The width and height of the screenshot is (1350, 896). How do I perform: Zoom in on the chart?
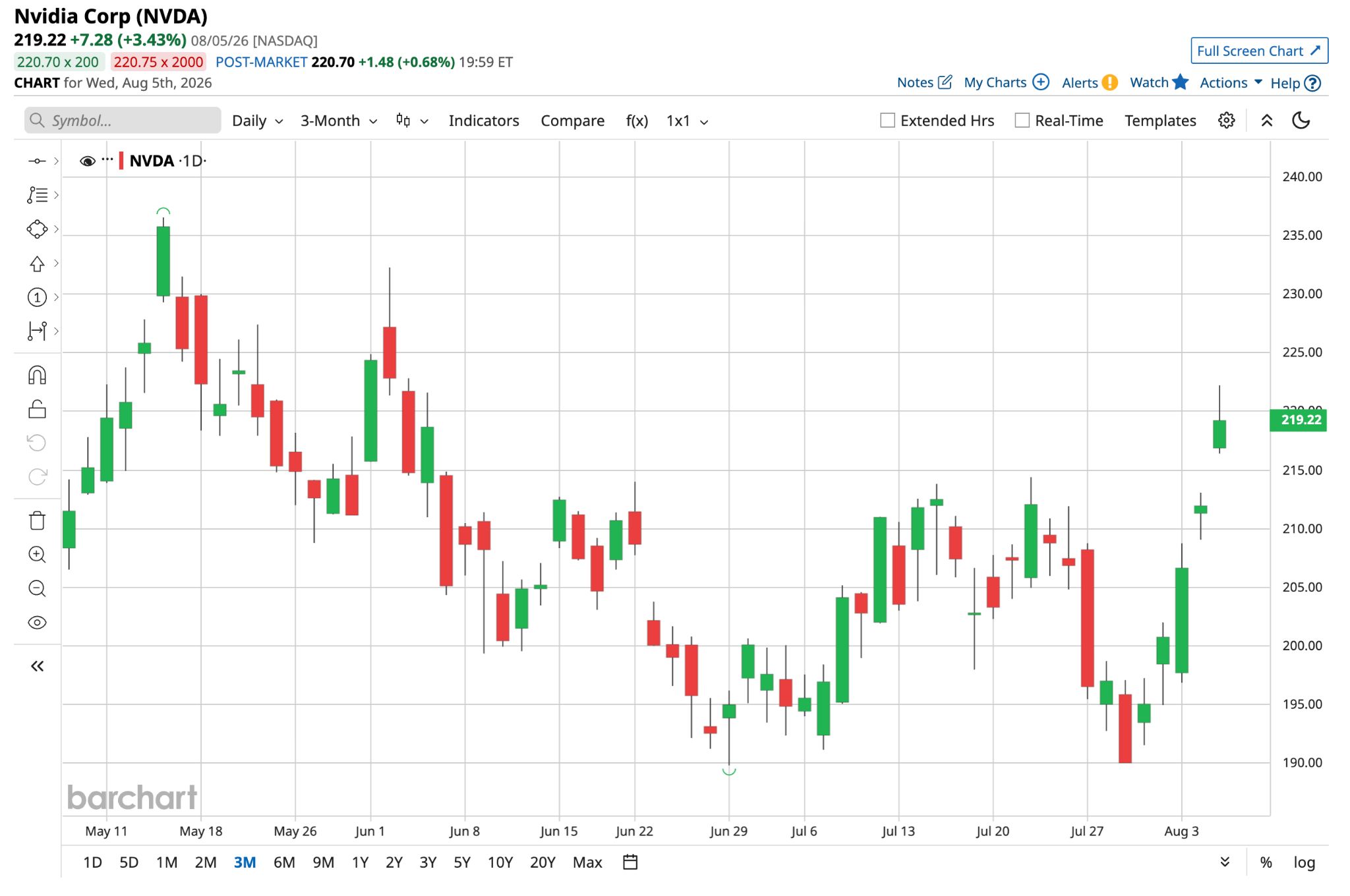37,555
